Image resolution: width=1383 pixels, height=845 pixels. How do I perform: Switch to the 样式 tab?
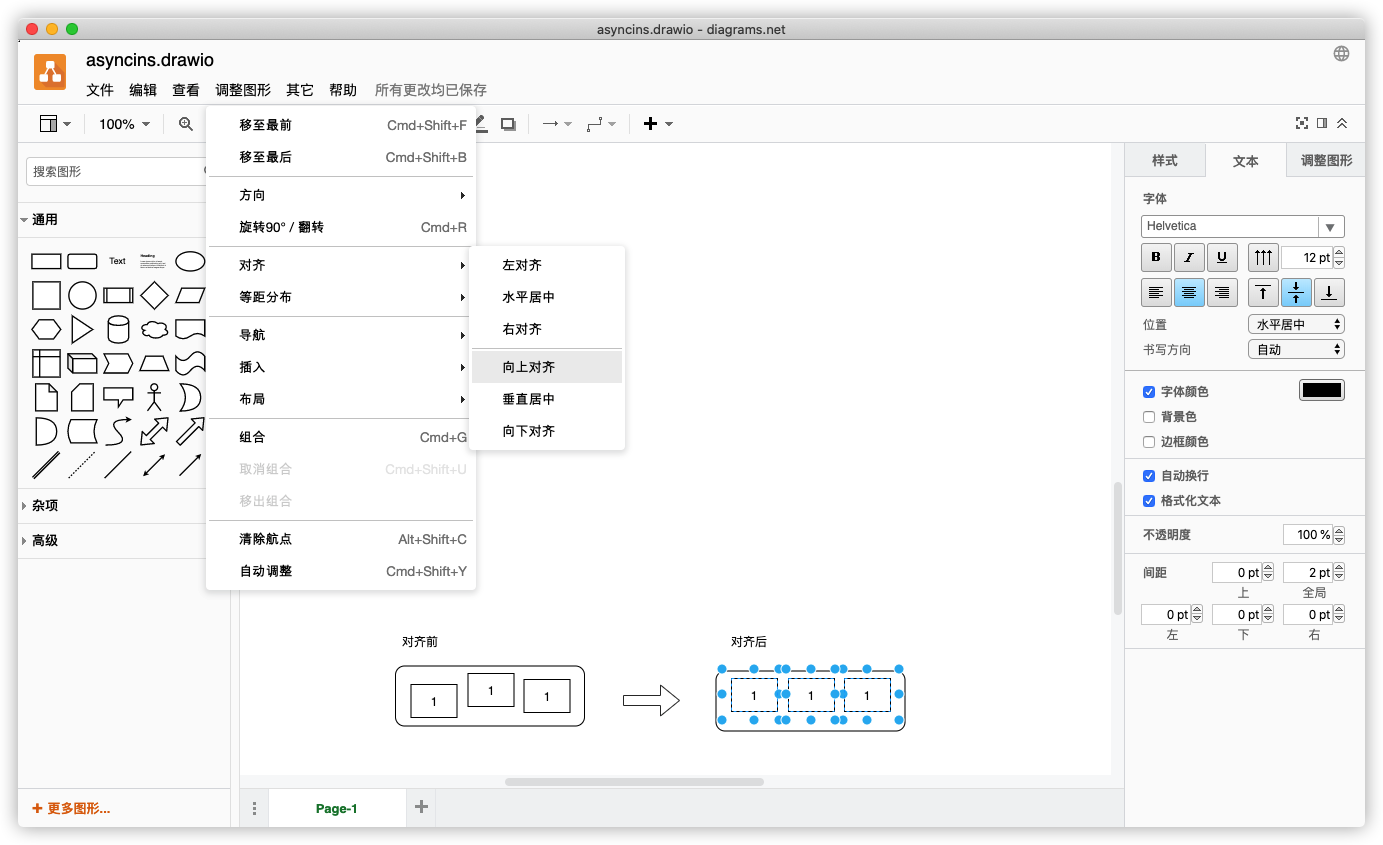click(x=1164, y=161)
